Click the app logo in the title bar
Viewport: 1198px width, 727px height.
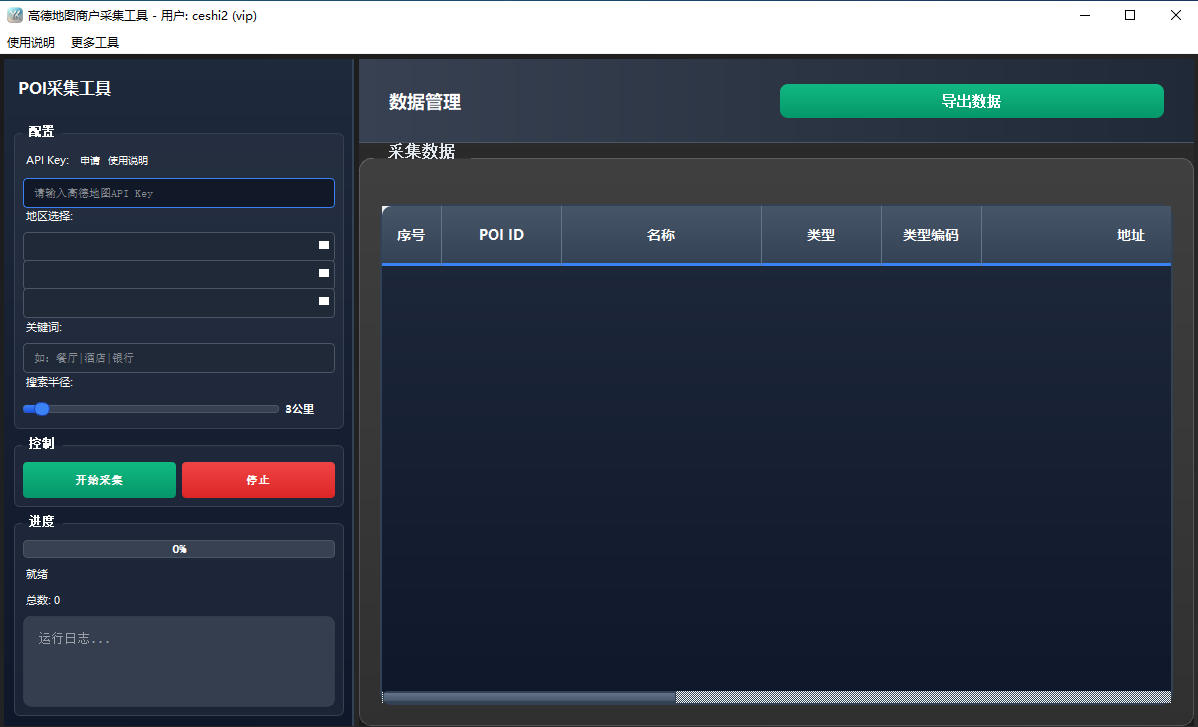click(15, 15)
